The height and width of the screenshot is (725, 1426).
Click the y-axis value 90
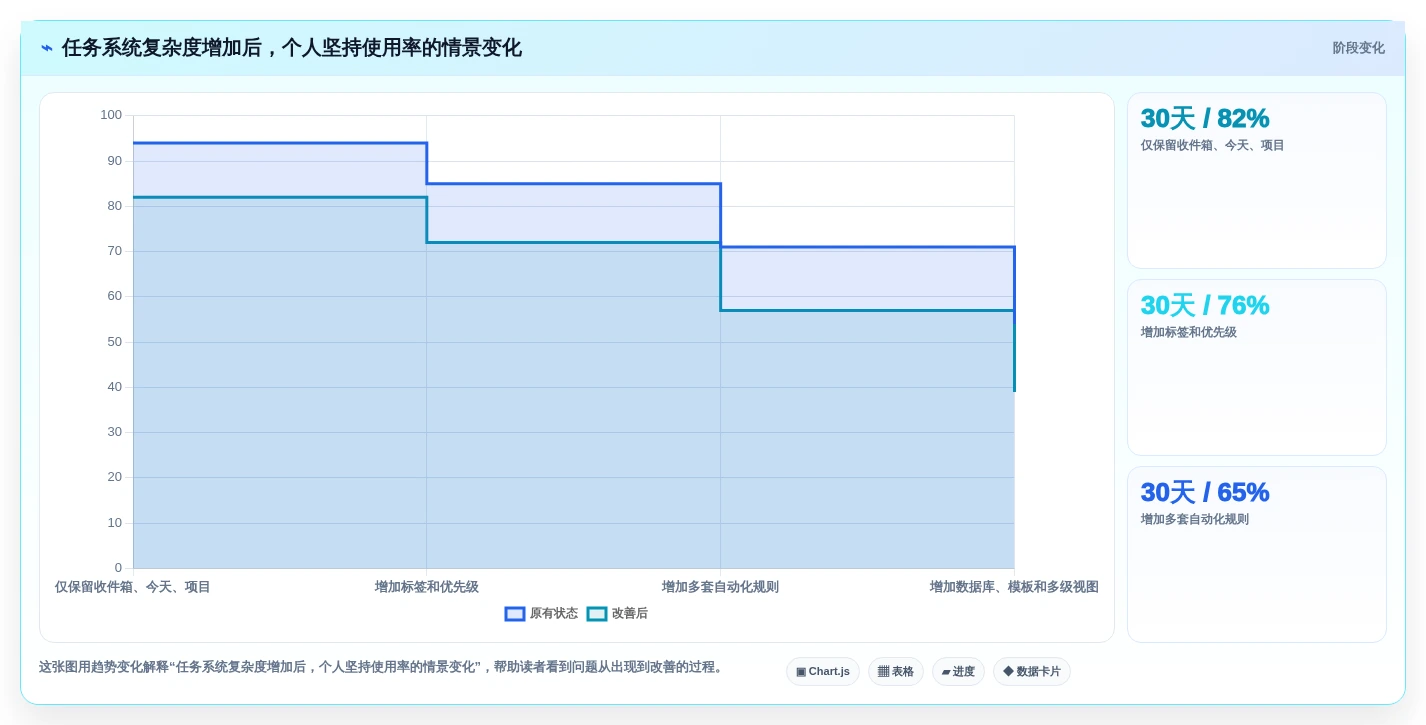(x=115, y=161)
